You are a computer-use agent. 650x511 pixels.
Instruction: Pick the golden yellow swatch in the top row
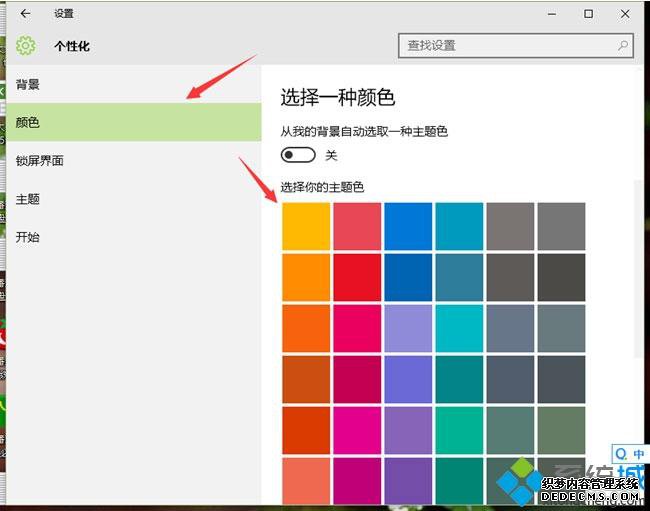click(x=306, y=226)
